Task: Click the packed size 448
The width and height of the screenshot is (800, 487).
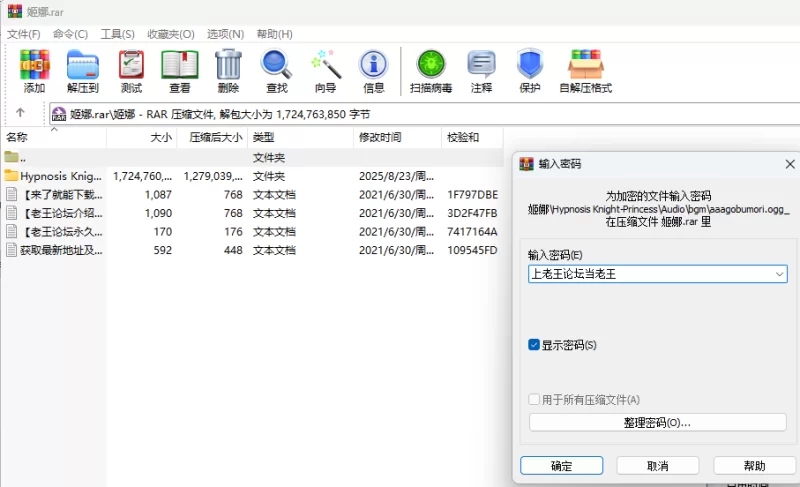Action: click(233, 250)
